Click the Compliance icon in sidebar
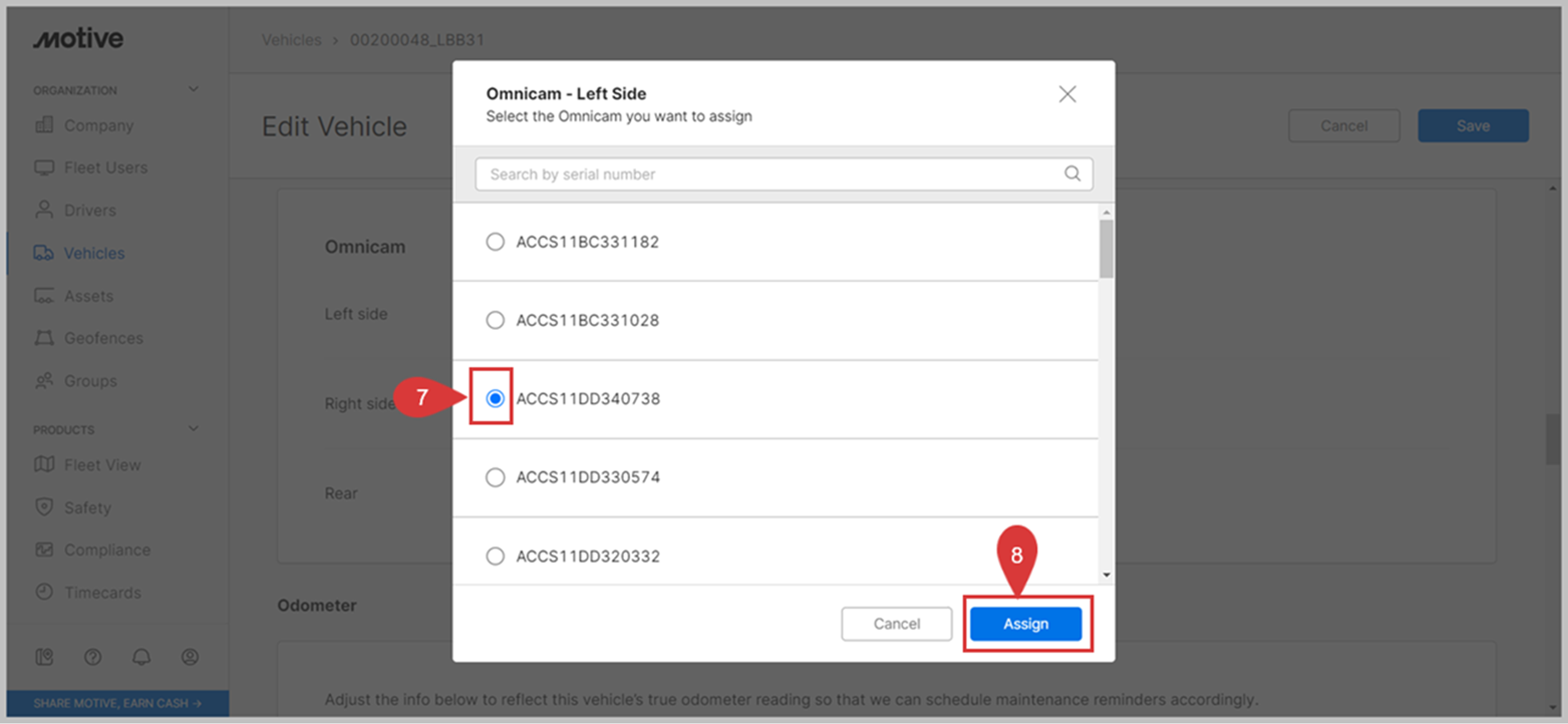The image size is (1568, 724). [44, 549]
